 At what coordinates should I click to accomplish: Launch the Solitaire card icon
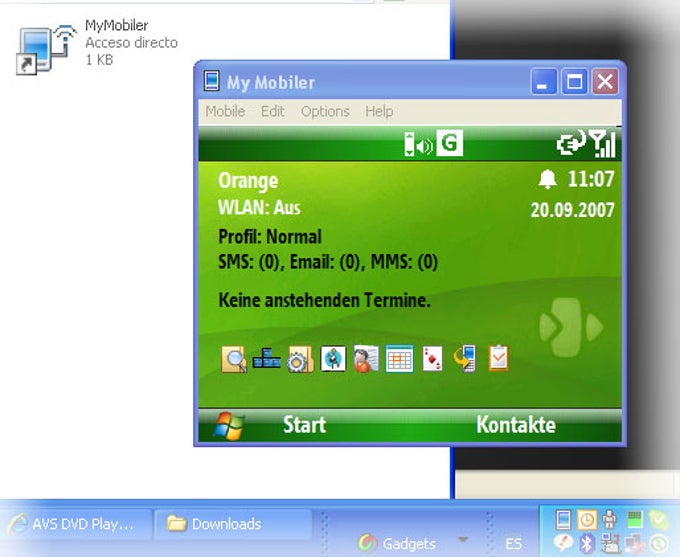[x=432, y=359]
